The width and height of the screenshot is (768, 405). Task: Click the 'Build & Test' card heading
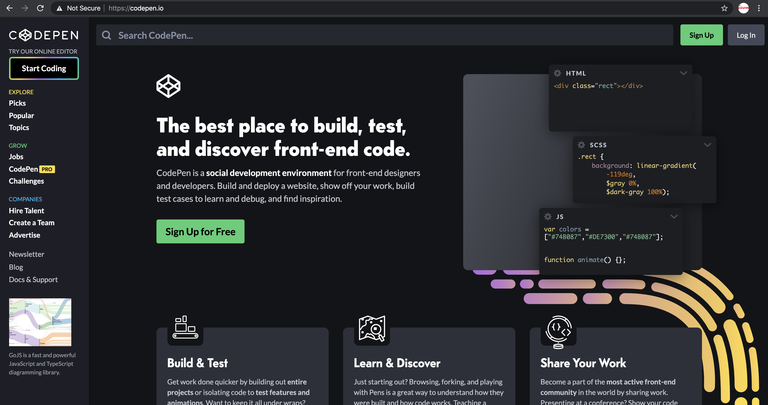[197, 363]
